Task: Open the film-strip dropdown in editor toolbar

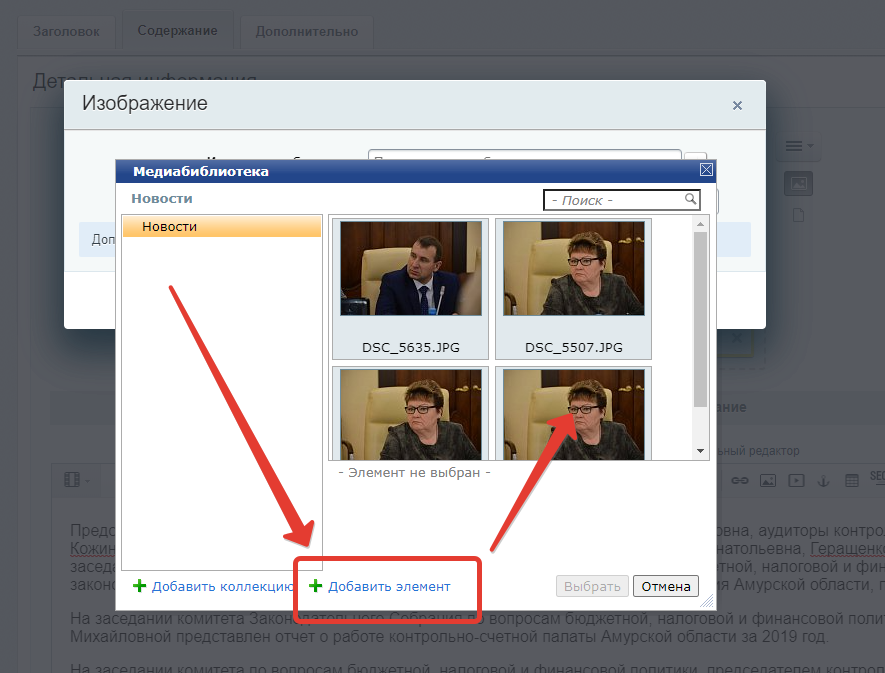Action: coord(75,480)
